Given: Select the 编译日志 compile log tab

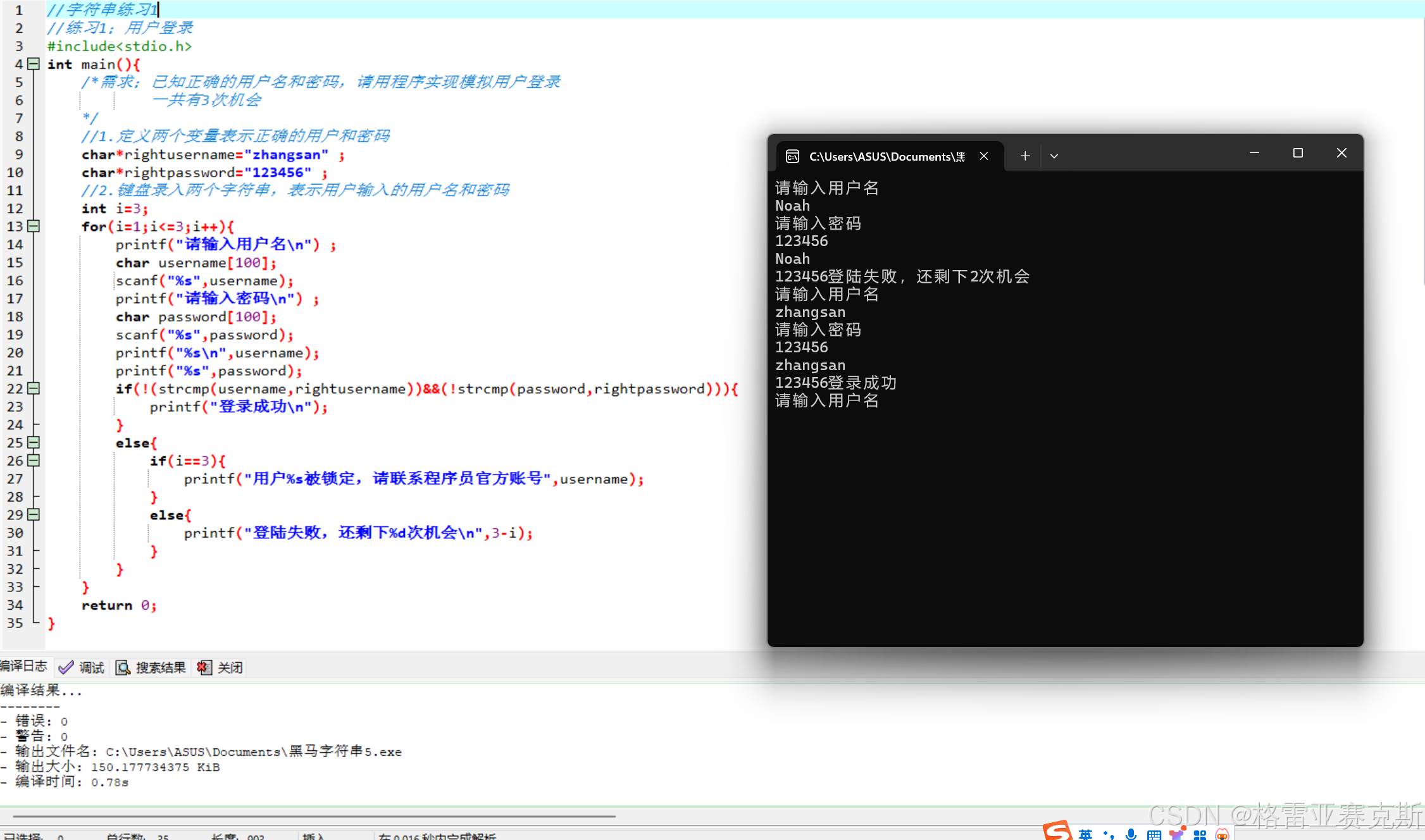Looking at the screenshot, I should [23, 666].
